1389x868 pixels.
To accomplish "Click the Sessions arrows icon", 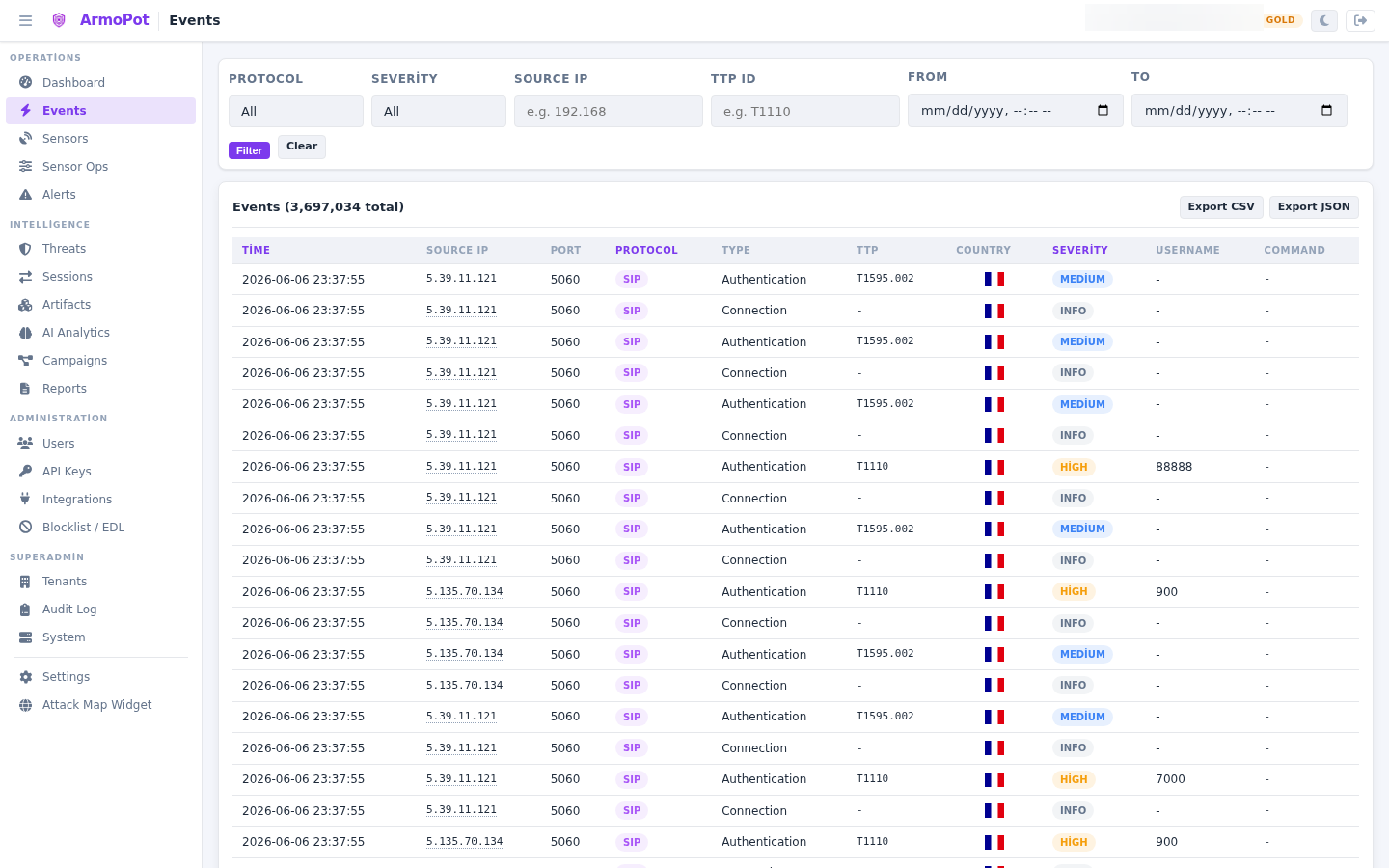I will [x=26, y=277].
